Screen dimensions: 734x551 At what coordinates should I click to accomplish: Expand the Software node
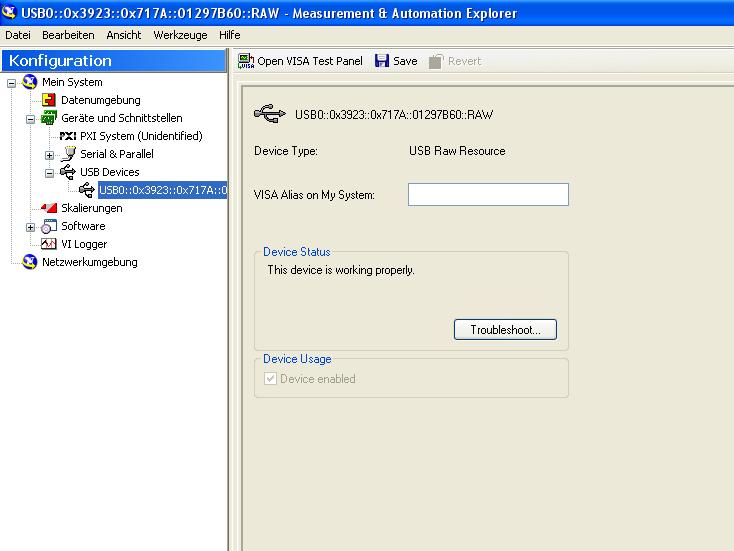click(30, 228)
